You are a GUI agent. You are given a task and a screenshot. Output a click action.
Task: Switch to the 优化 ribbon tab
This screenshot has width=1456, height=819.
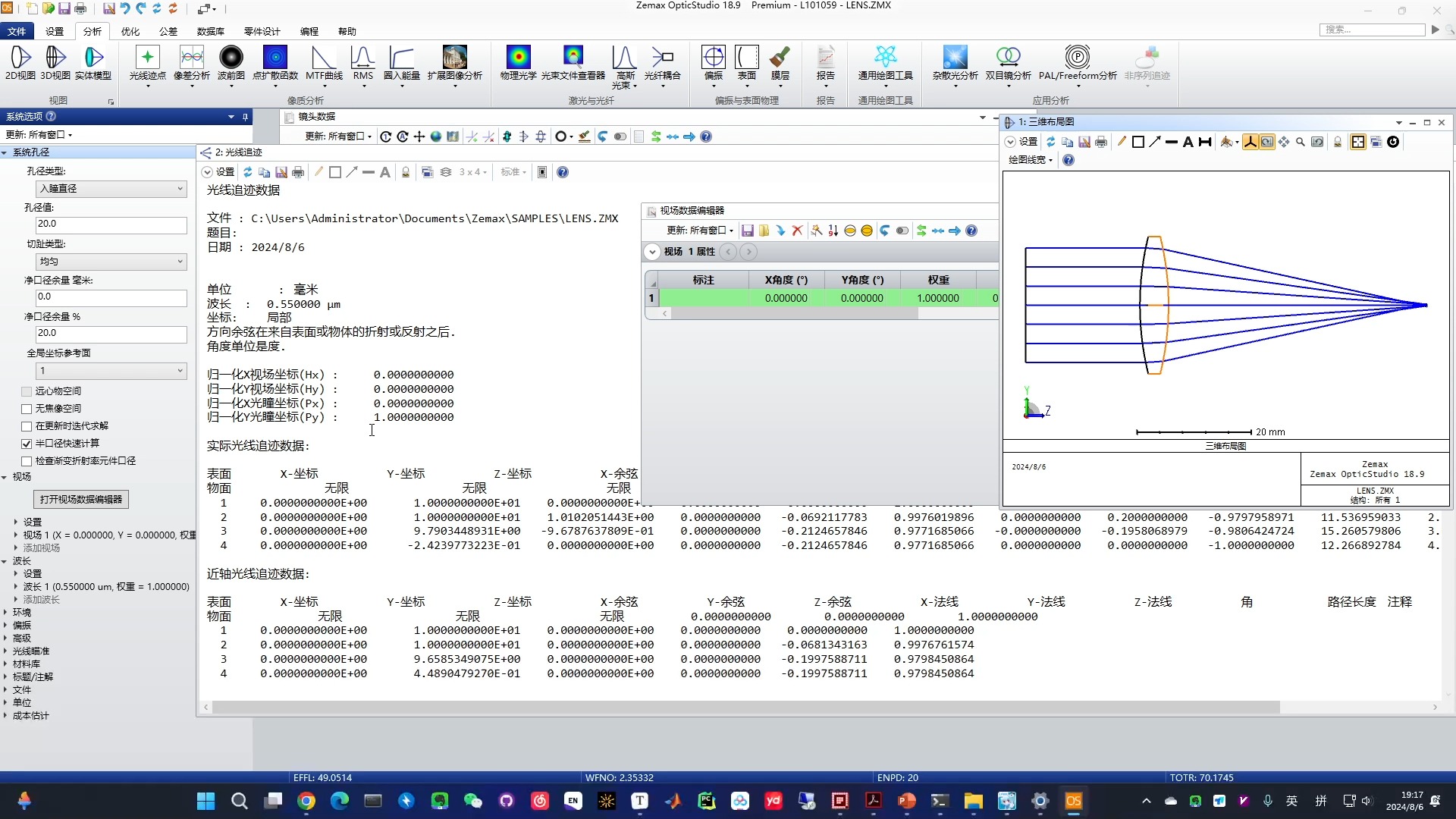tap(130, 31)
